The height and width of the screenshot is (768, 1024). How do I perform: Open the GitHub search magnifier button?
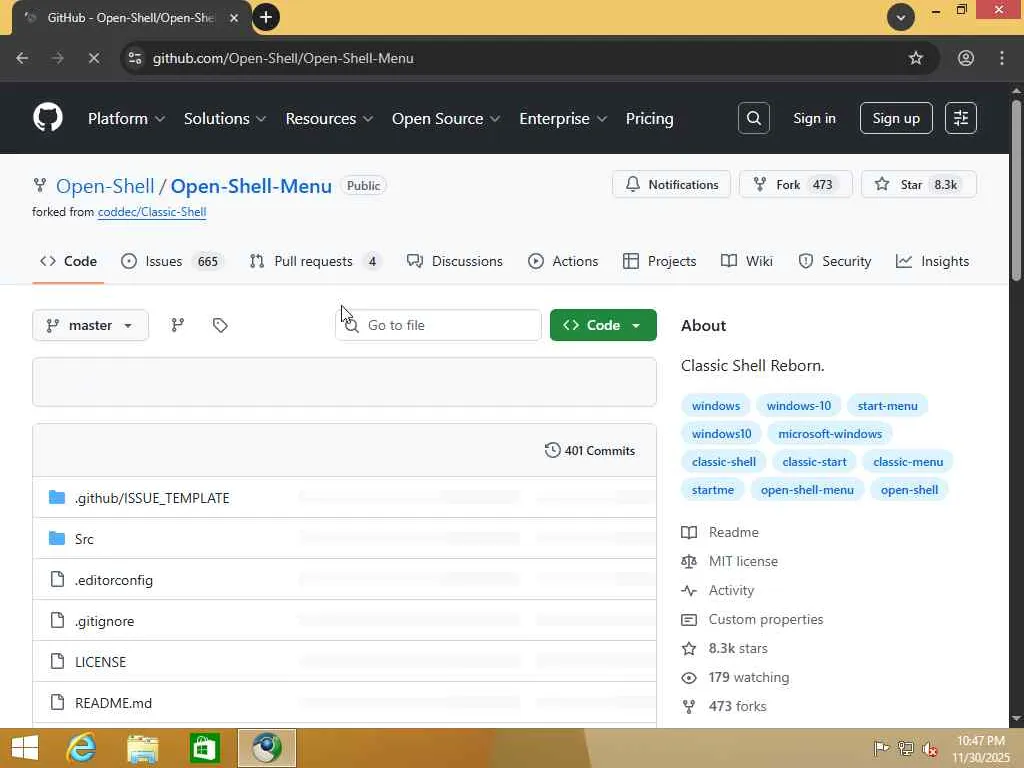pos(754,118)
